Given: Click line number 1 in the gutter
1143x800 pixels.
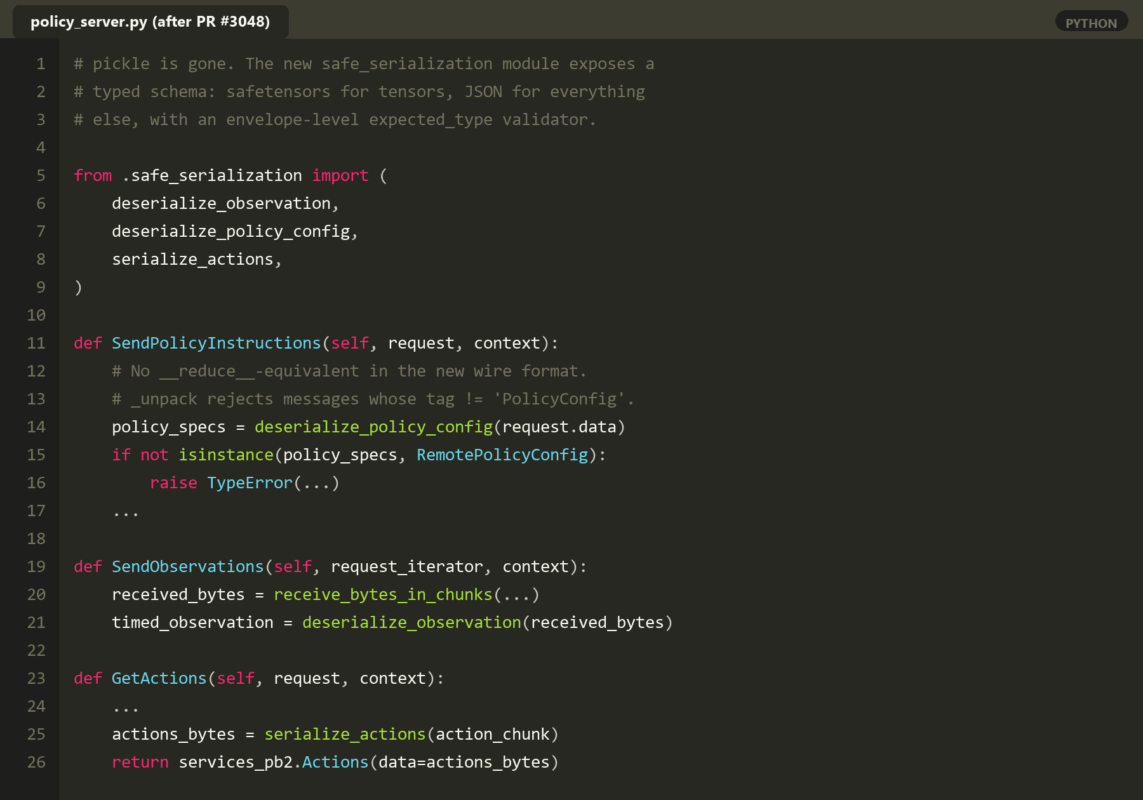Looking at the screenshot, I should point(41,64).
